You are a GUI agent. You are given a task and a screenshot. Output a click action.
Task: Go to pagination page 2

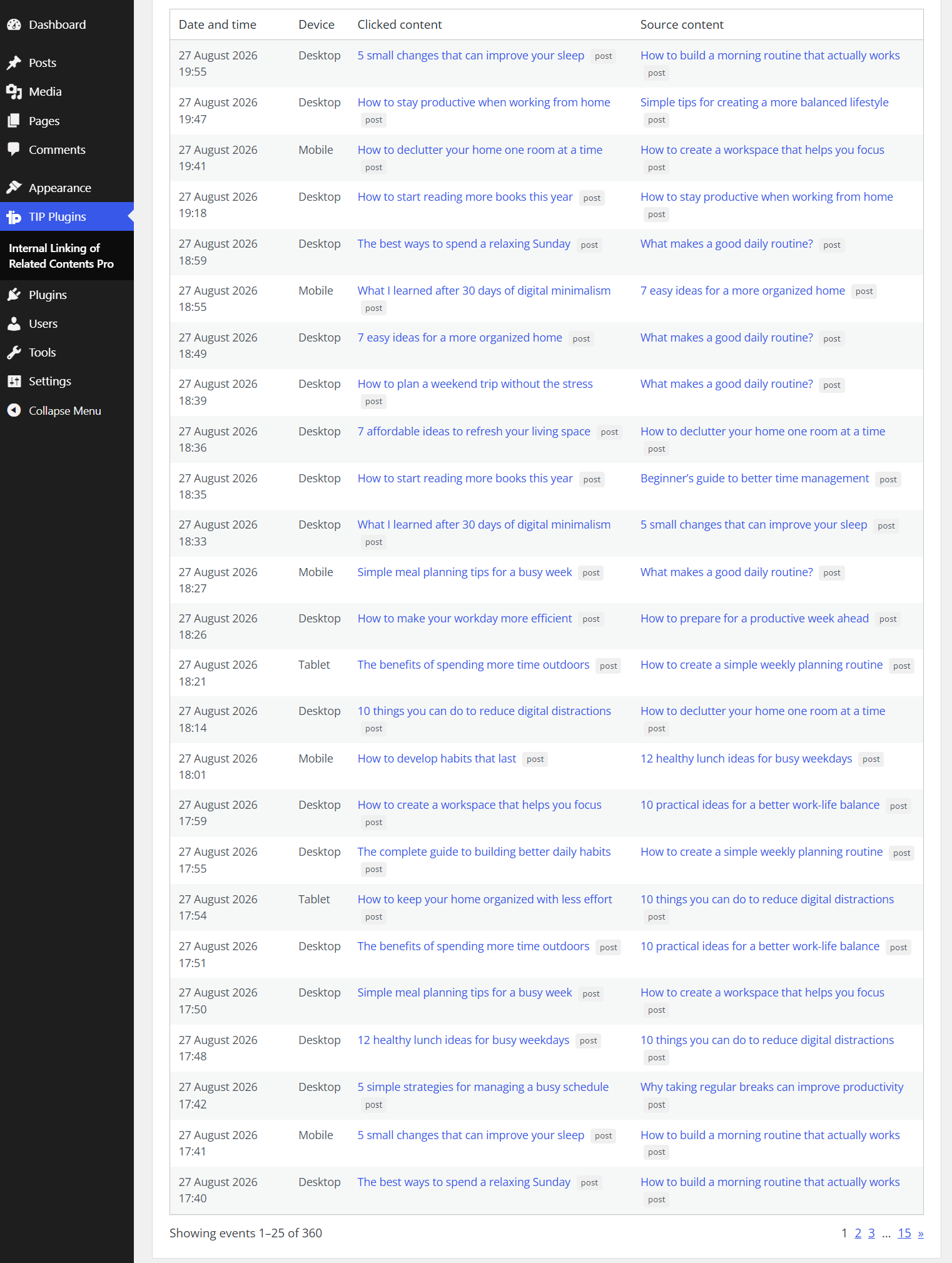coord(858,1233)
